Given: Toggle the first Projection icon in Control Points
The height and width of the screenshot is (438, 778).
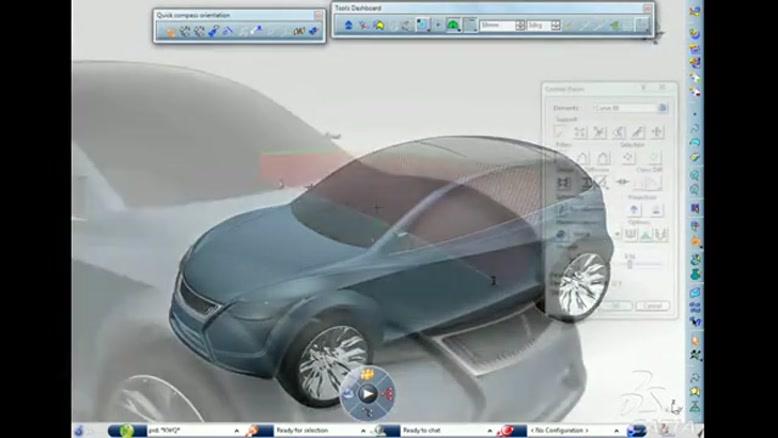Looking at the screenshot, I should click(635, 209).
